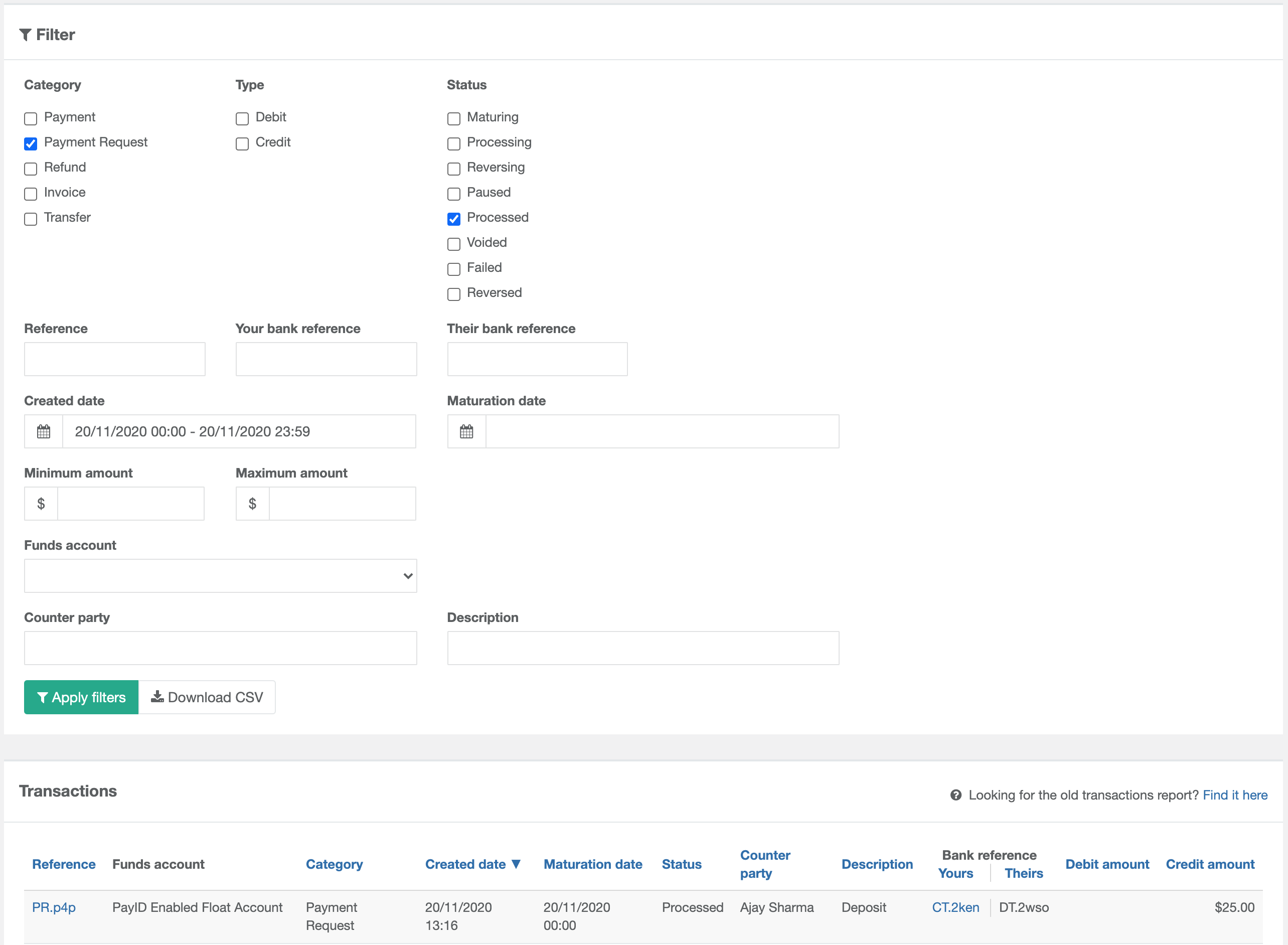Image resolution: width=1288 pixels, height=945 pixels.
Task: Download the transactions CSV file
Action: tap(207, 697)
